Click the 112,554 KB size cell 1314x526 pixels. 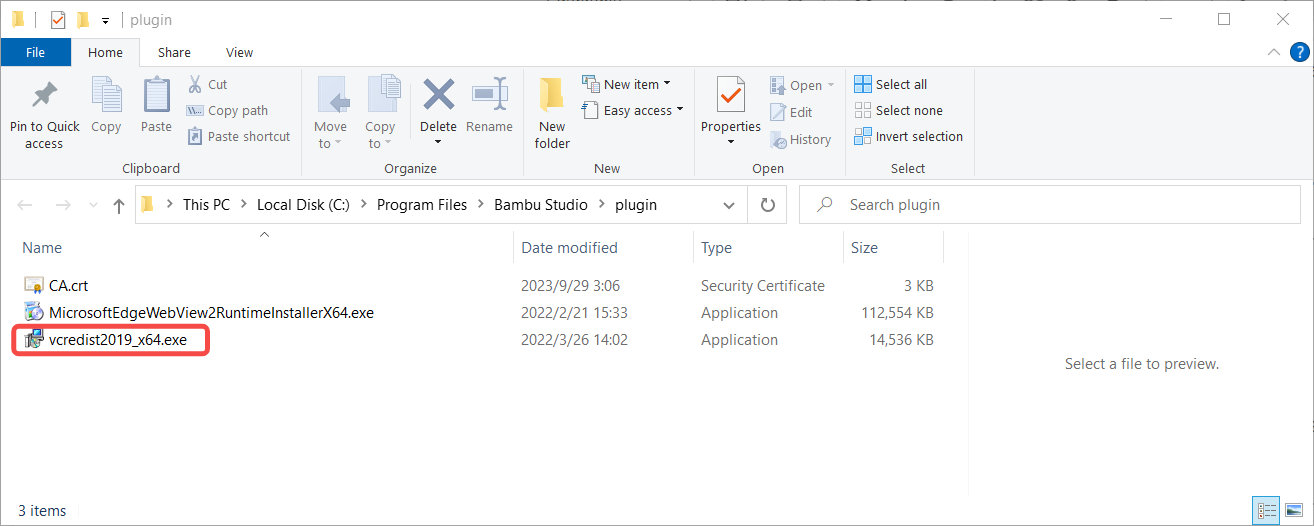click(898, 313)
